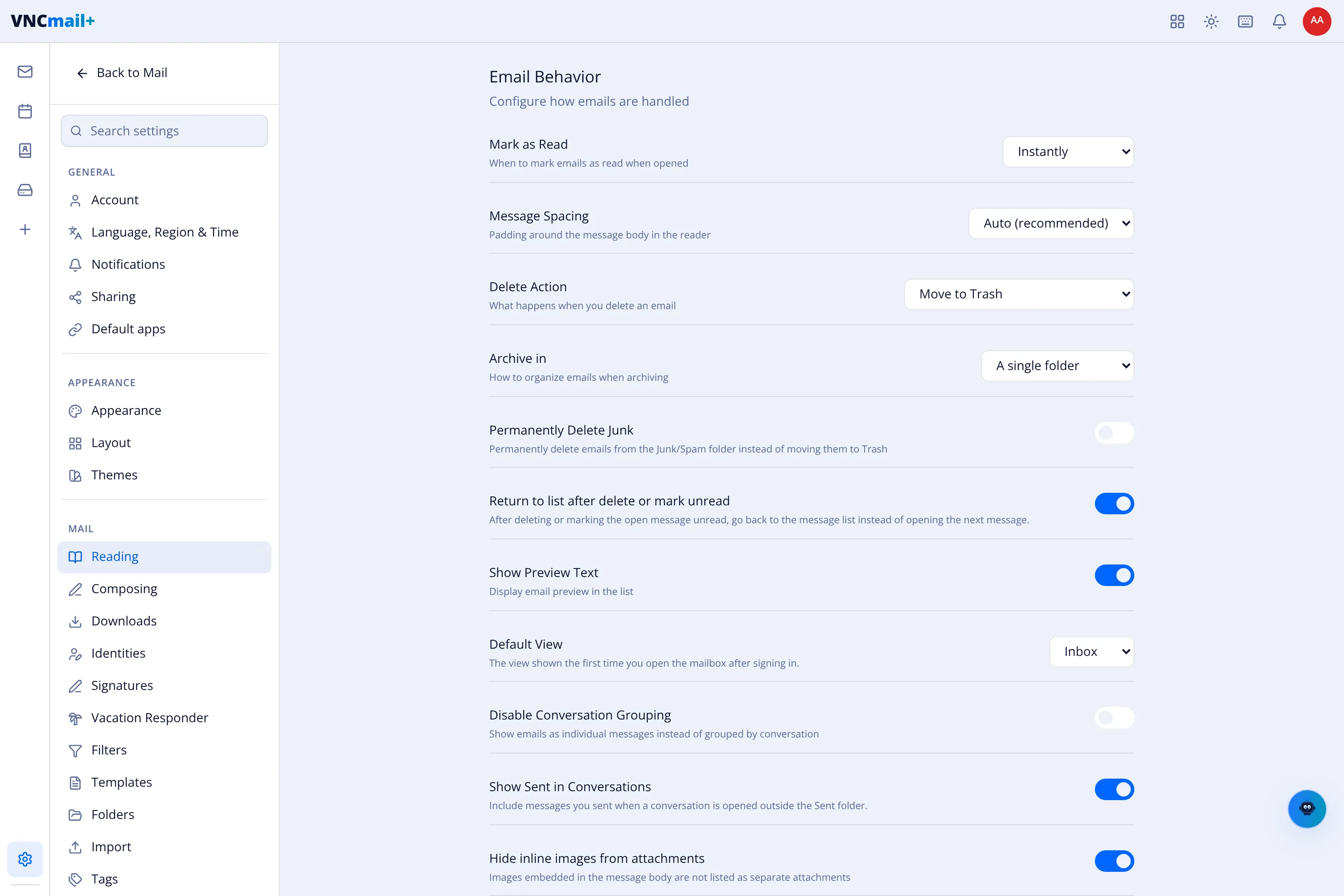Image resolution: width=1344 pixels, height=896 pixels.
Task: Click the Sharing icon in the sidebar
Action: pyautogui.click(x=75, y=297)
